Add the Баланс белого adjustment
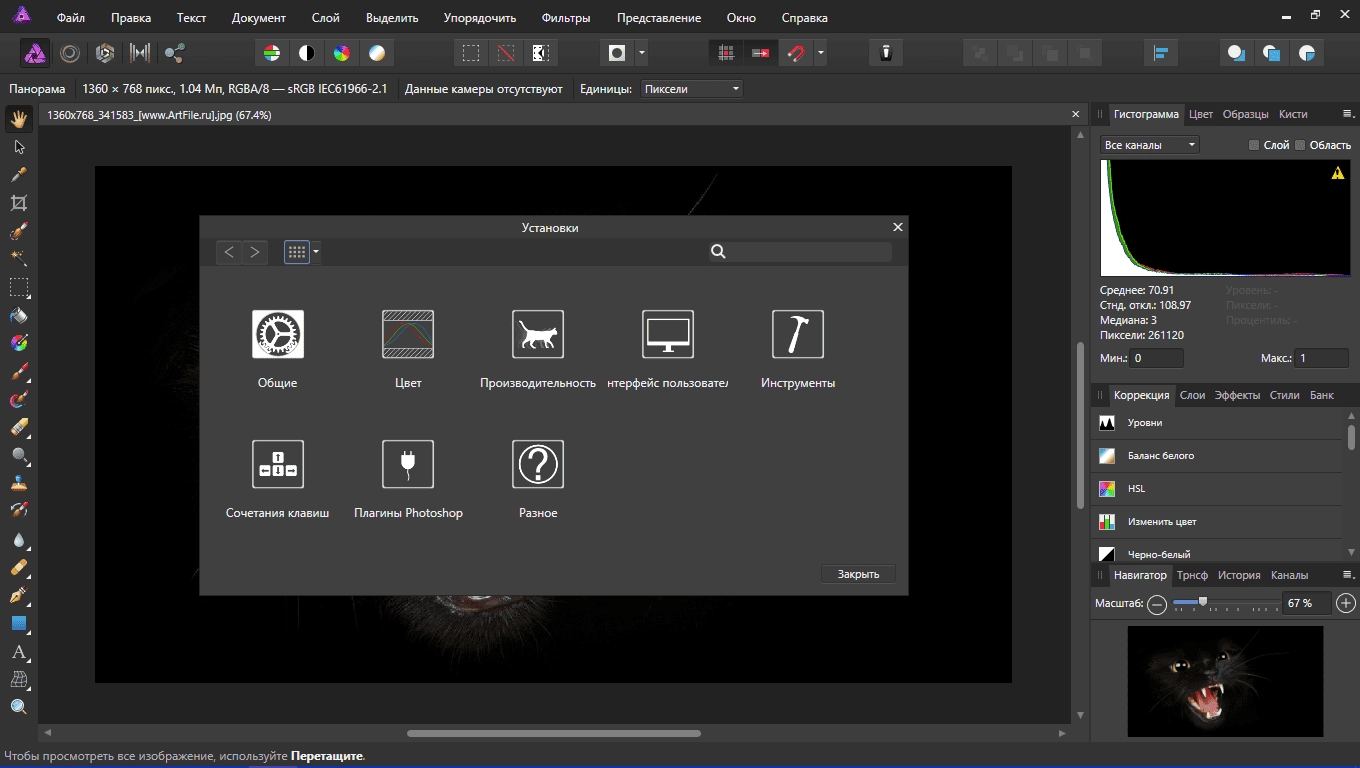This screenshot has height=768, width=1360. click(1217, 456)
